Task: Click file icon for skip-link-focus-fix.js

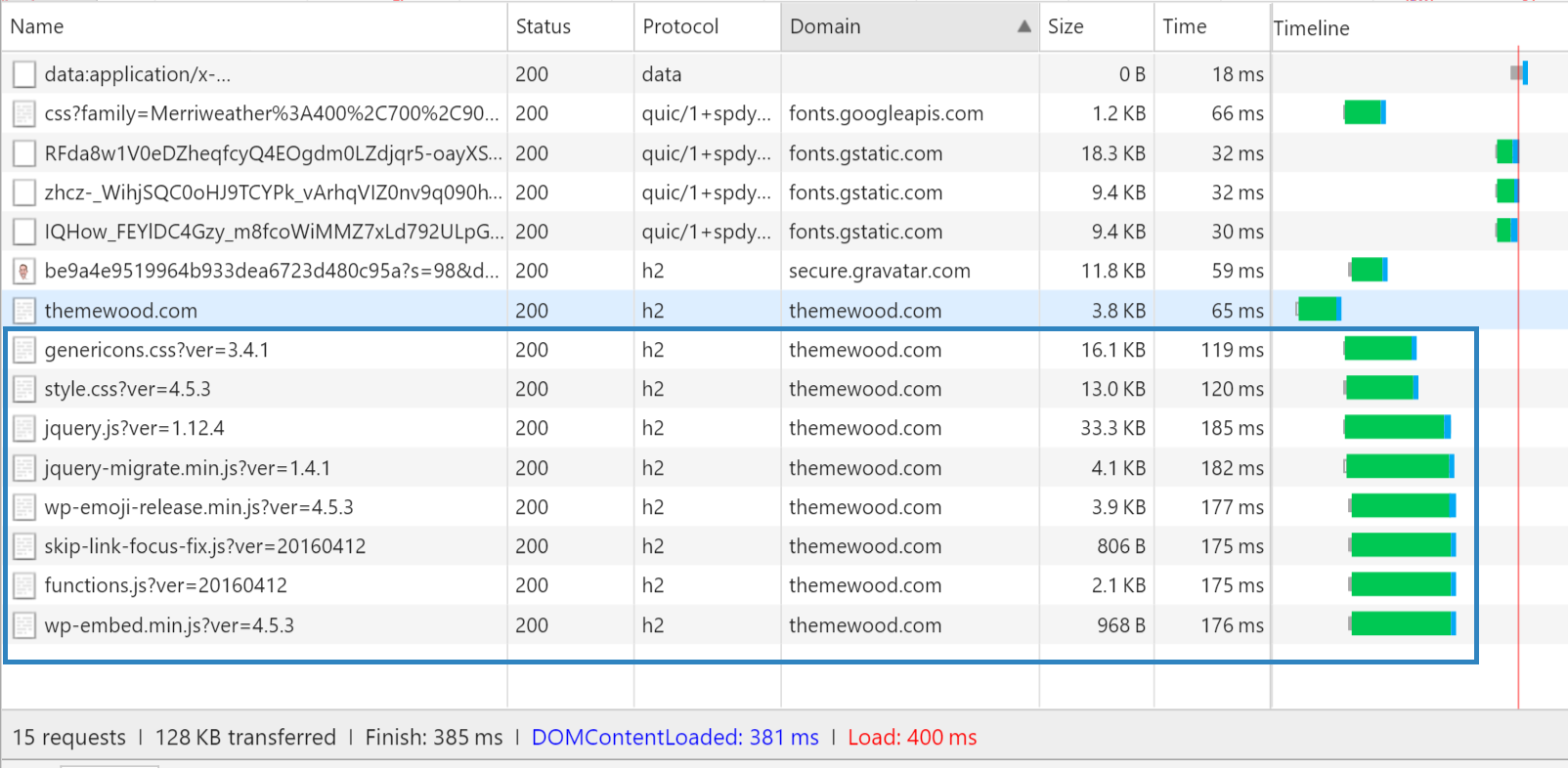Action: [x=24, y=546]
